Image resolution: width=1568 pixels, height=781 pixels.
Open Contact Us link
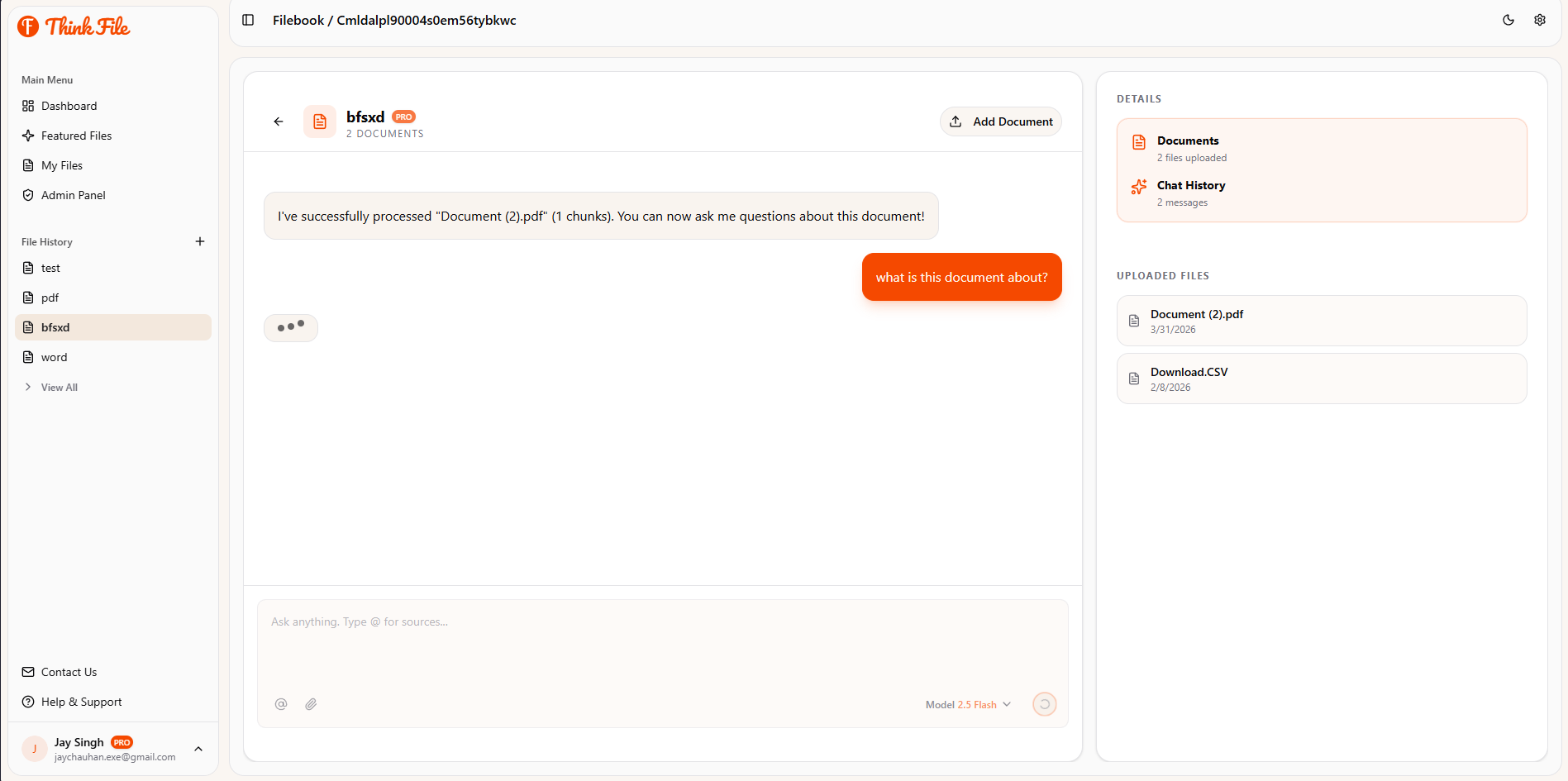point(113,672)
